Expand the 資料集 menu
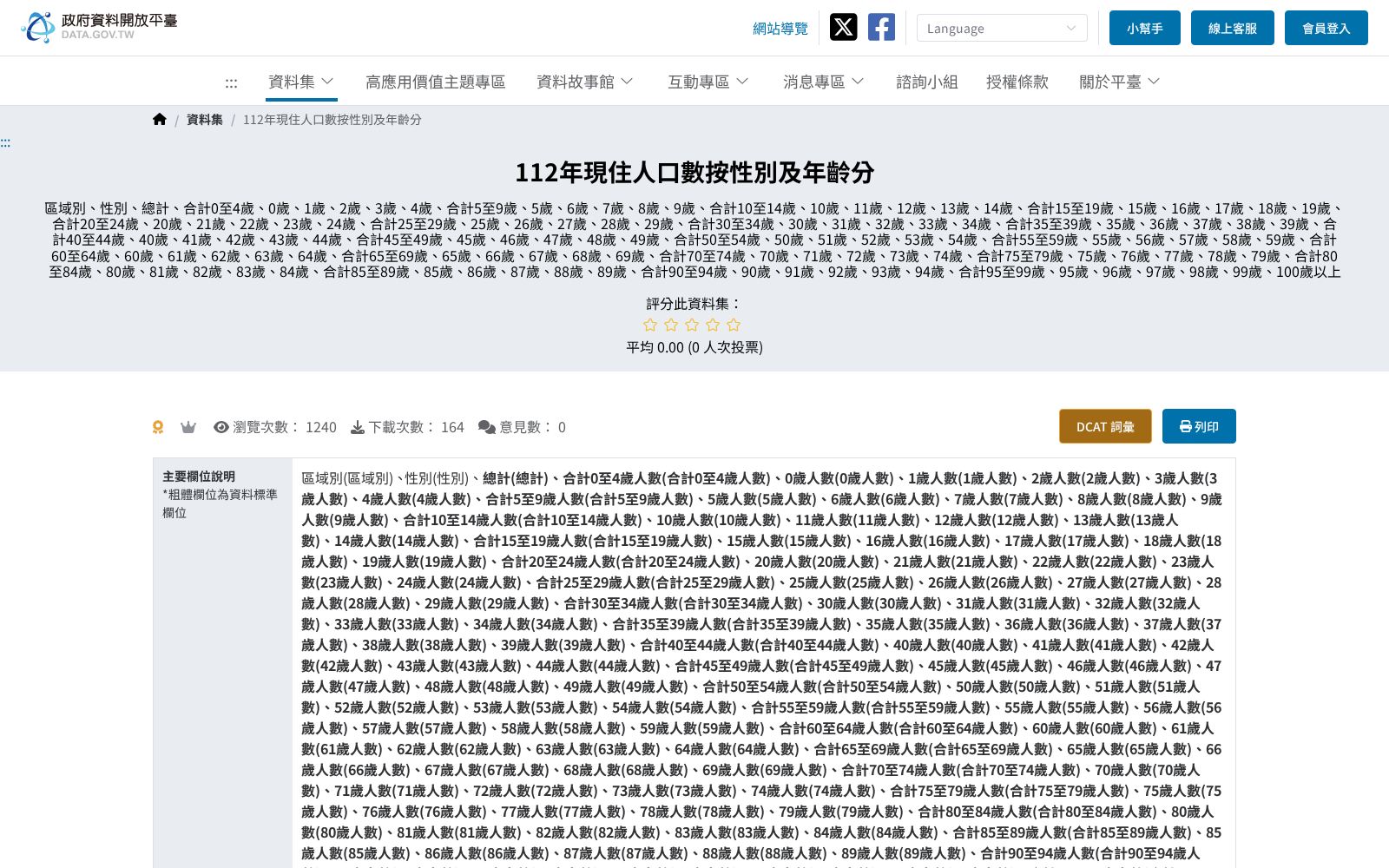The image size is (1389, 868). (301, 82)
